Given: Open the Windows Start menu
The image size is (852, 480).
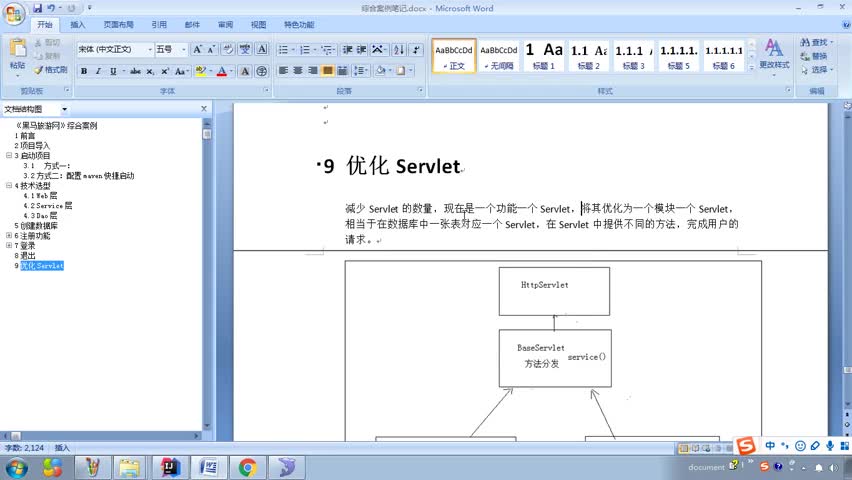Looking at the screenshot, I should (x=16, y=467).
